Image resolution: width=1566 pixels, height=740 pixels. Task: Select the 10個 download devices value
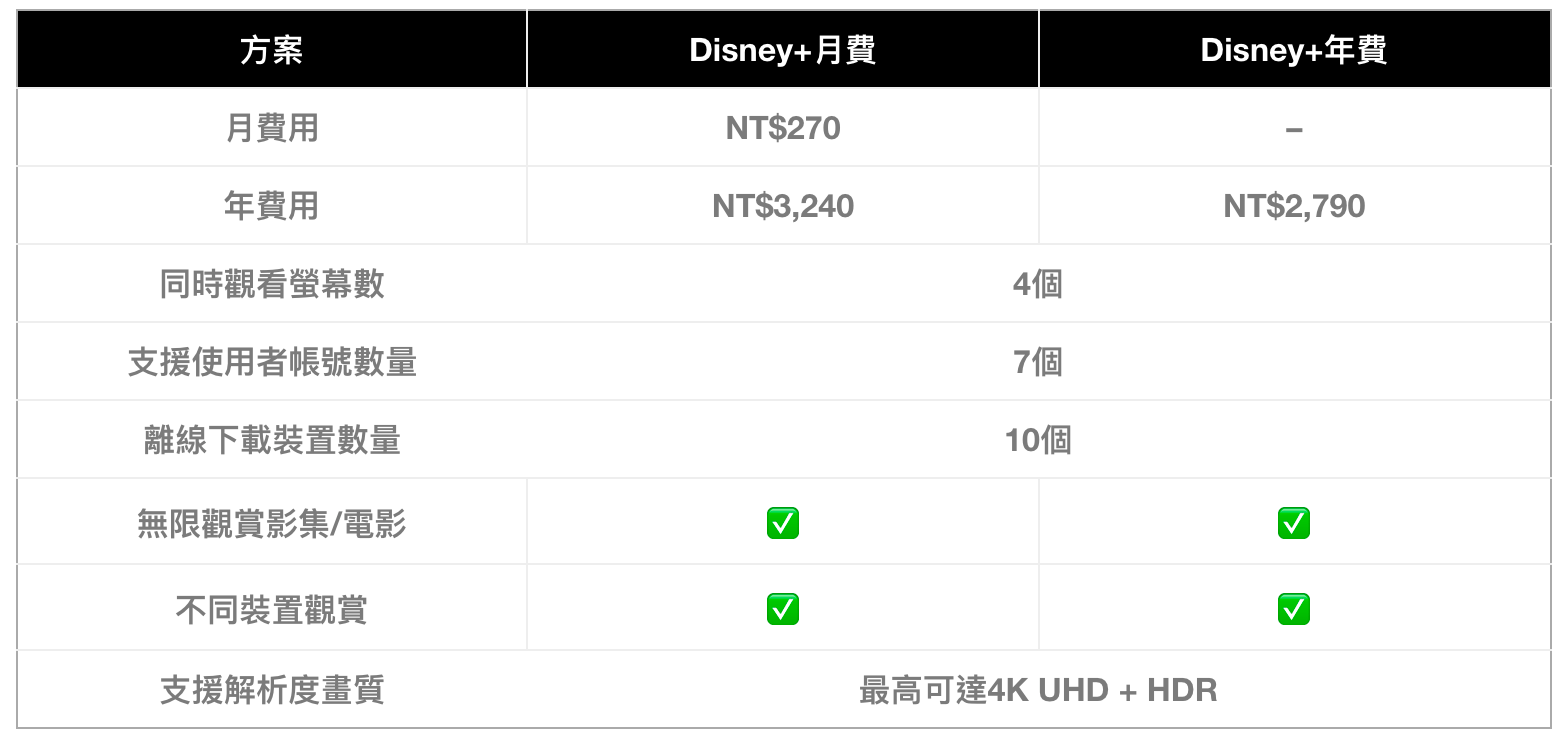click(x=1038, y=440)
